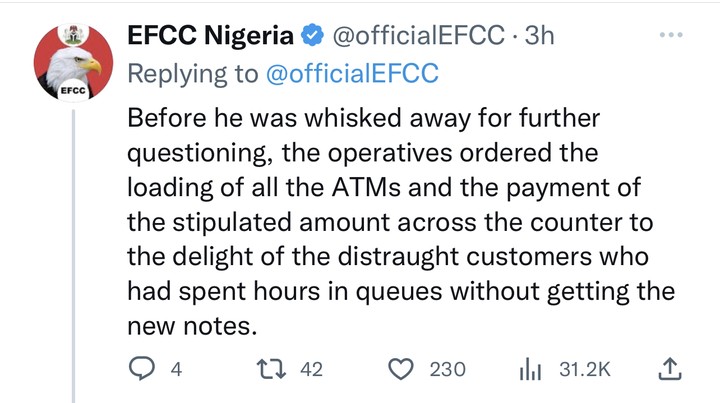Click the like count 230

click(x=447, y=370)
